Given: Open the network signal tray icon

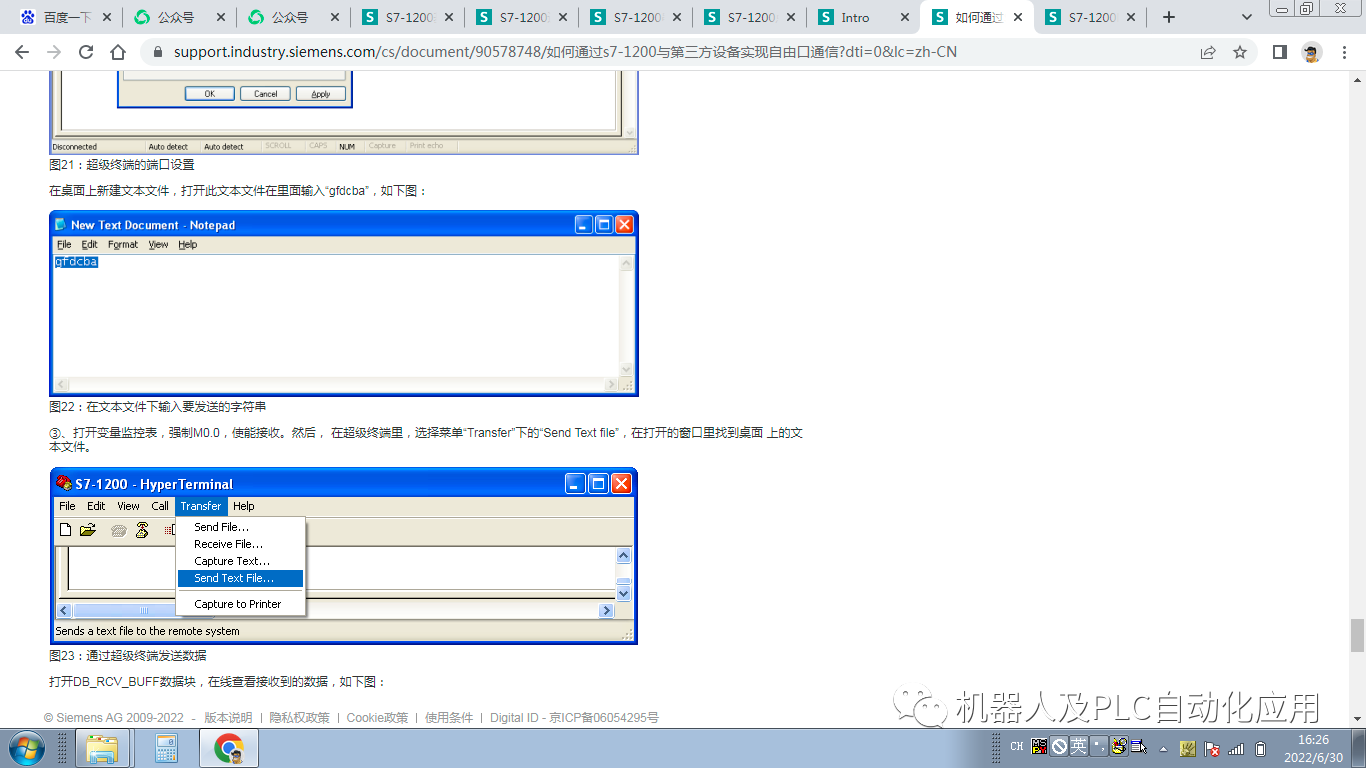Looking at the screenshot, I should pyautogui.click(x=1236, y=748).
